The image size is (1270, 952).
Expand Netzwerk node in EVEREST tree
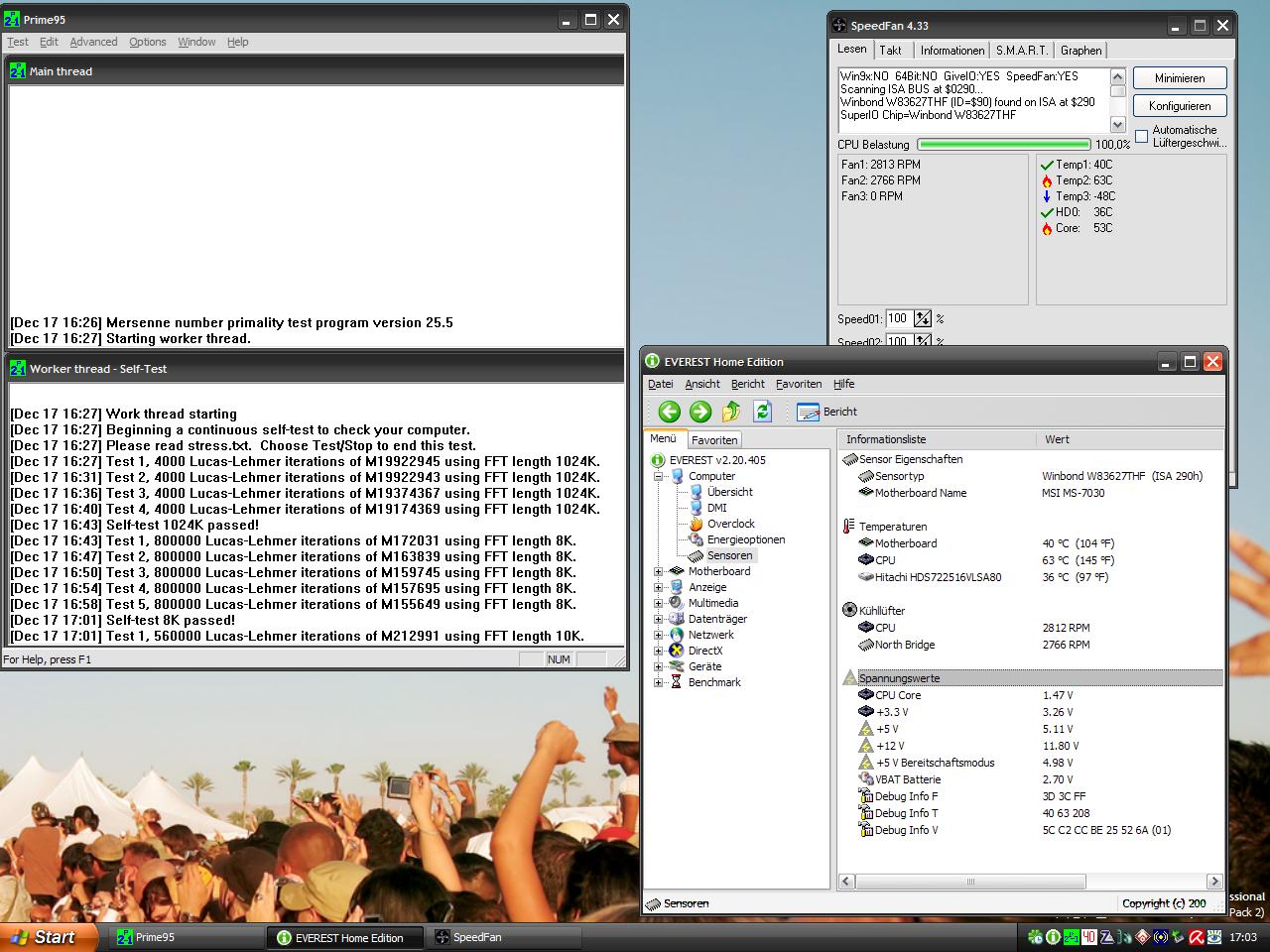658,635
